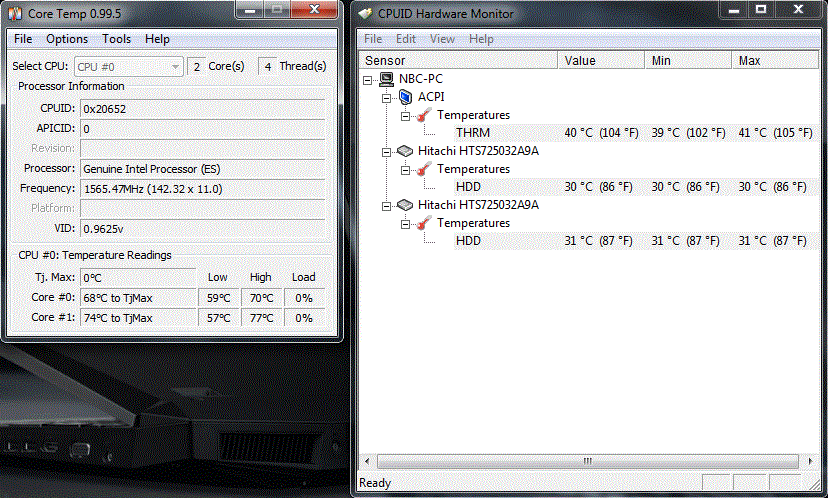Click THRM value 40 °C (104 °F)

pyautogui.click(x=601, y=133)
